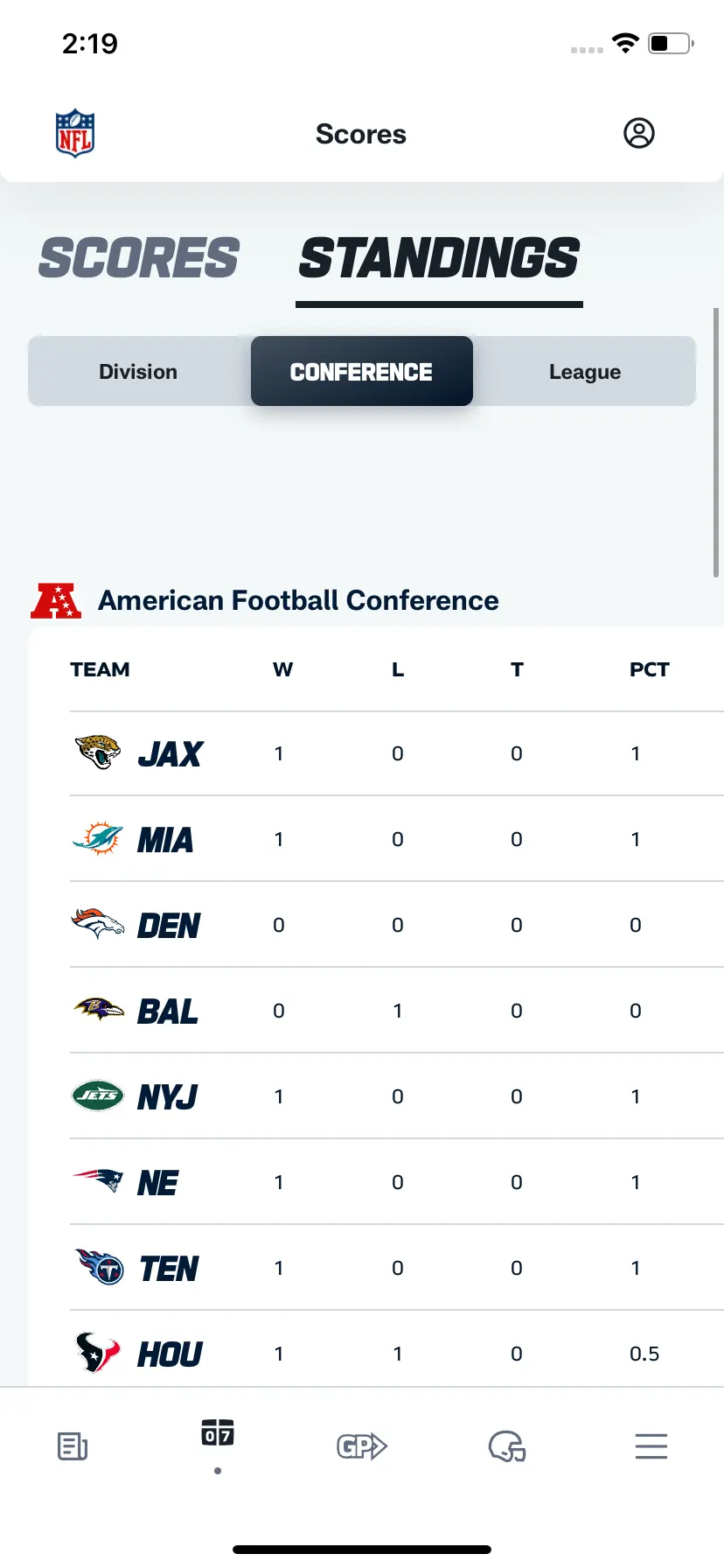Sort standings by PCT column header
The image size is (724, 1568).
[x=650, y=670]
